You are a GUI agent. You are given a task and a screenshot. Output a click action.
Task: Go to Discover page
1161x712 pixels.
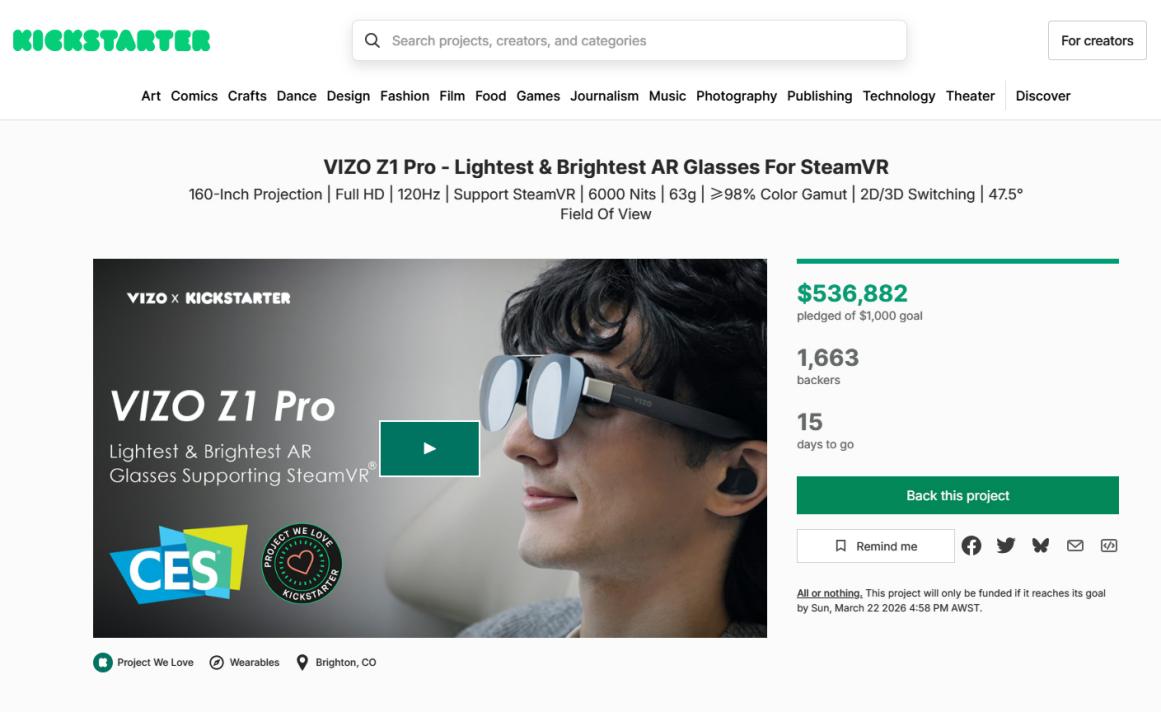pos(1043,96)
